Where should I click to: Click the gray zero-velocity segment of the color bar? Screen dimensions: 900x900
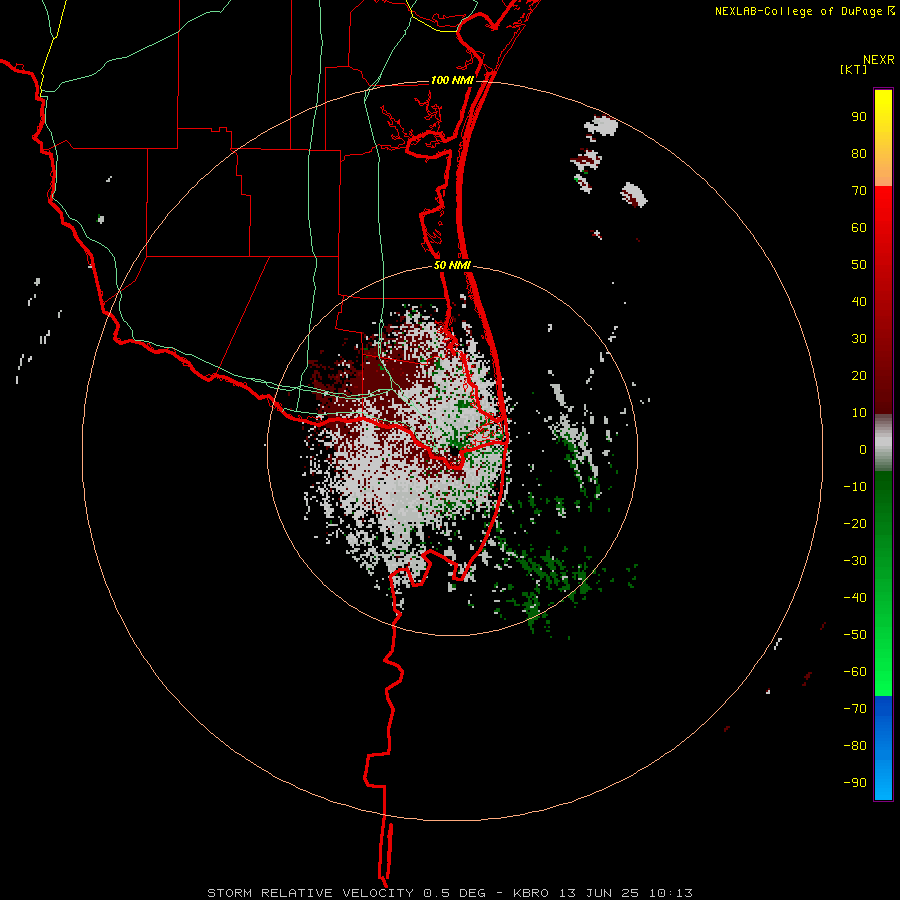click(x=883, y=443)
